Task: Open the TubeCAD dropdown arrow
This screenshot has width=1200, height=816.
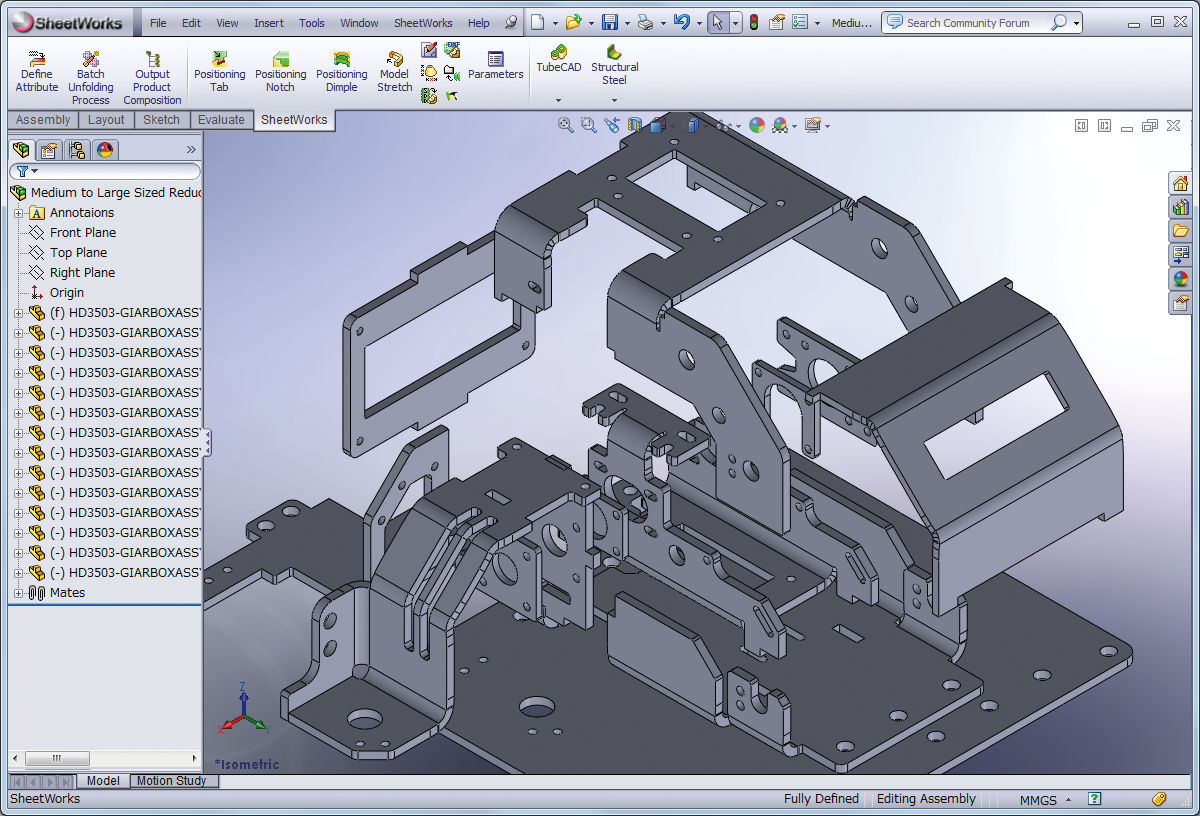Action: pos(558,100)
